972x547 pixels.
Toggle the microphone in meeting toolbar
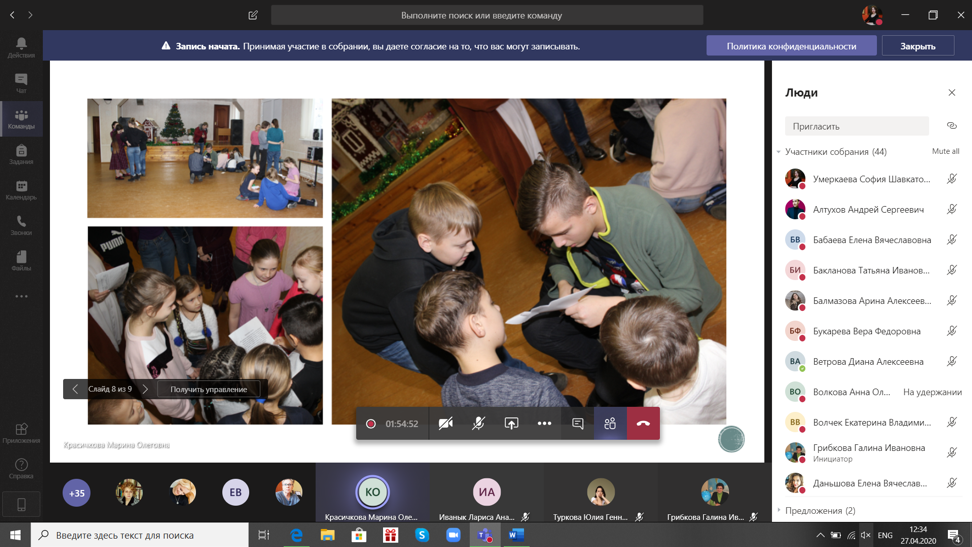point(479,424)
